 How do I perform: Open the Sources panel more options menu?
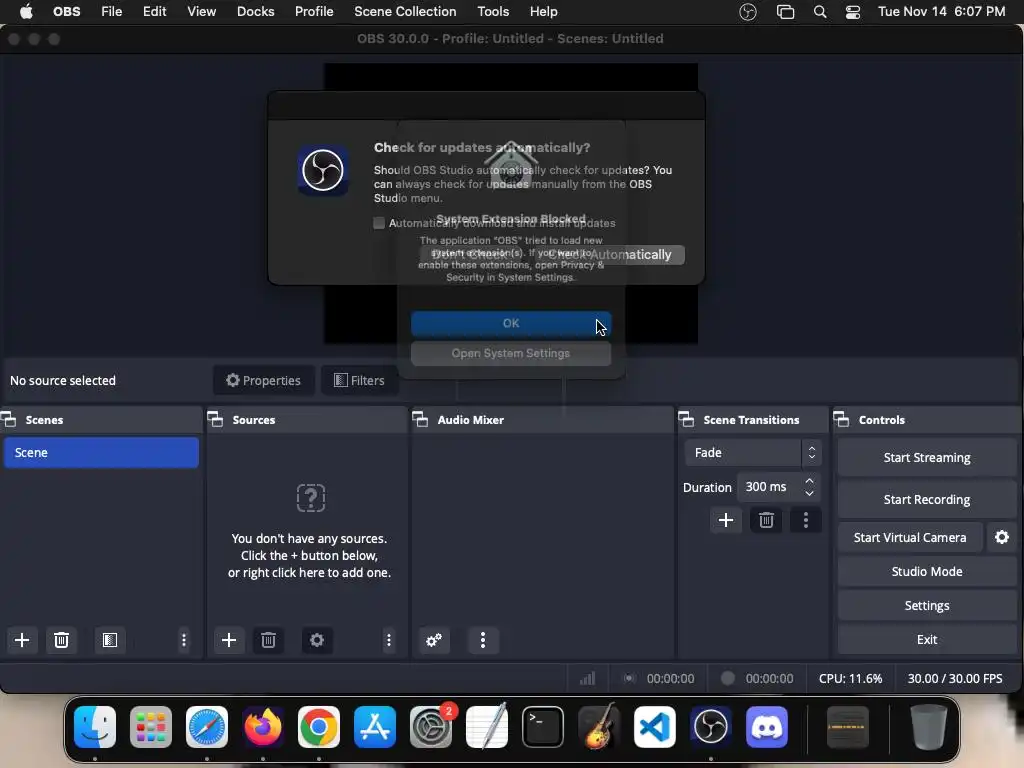point(389,640)
